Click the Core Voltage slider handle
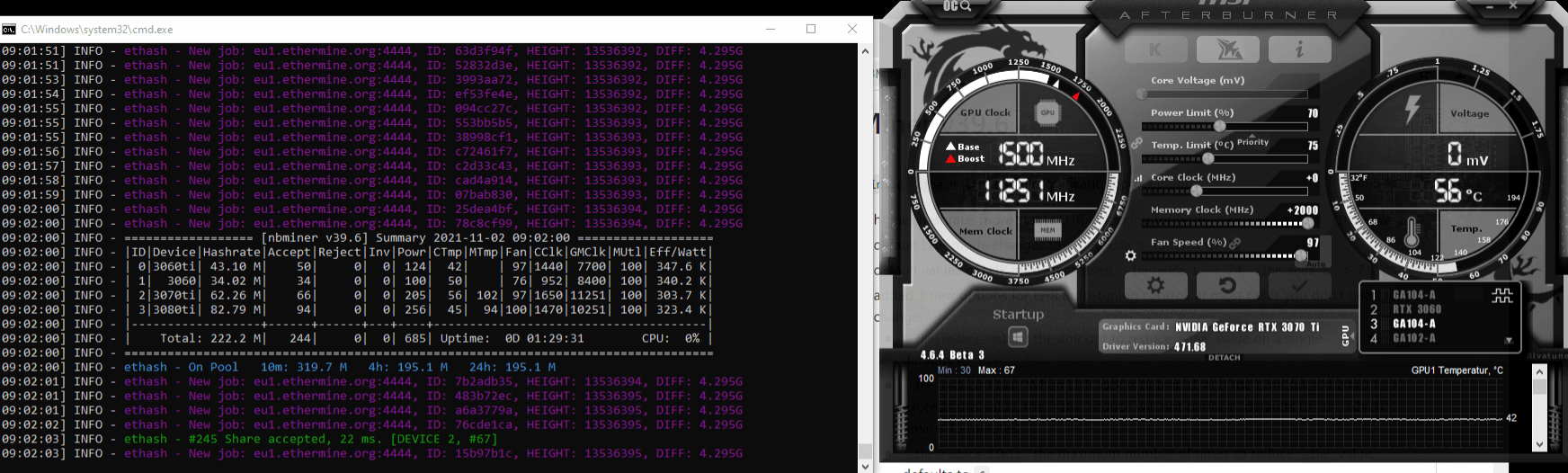Image resolution: width=1568 pixels, height=473 pixels. 1142,94
